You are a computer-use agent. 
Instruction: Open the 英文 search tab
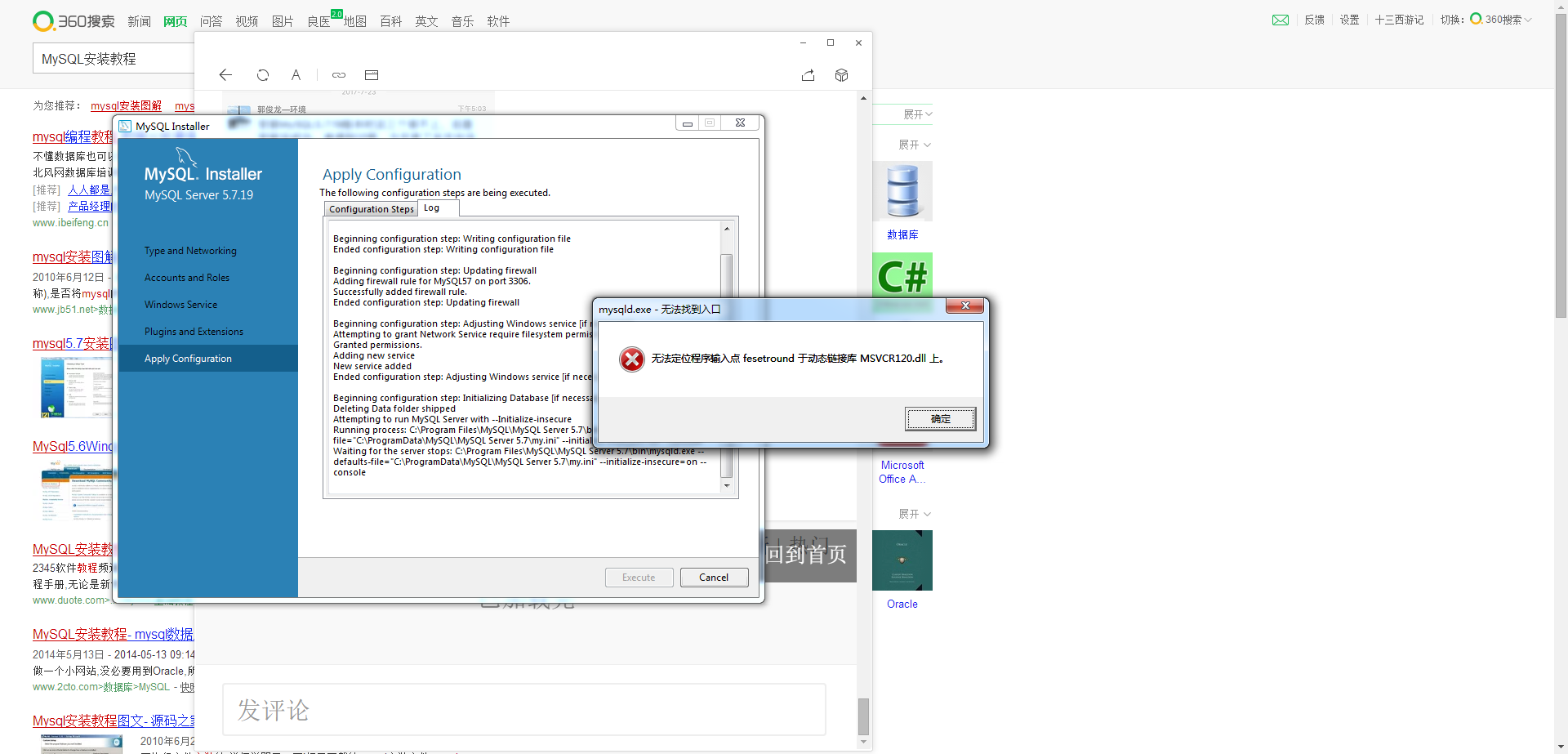pyautogui.click(x=426, y=21)
